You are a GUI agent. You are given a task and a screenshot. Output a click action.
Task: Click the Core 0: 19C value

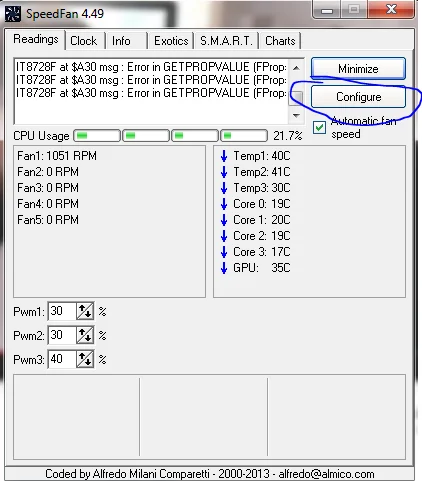(262, 204)
